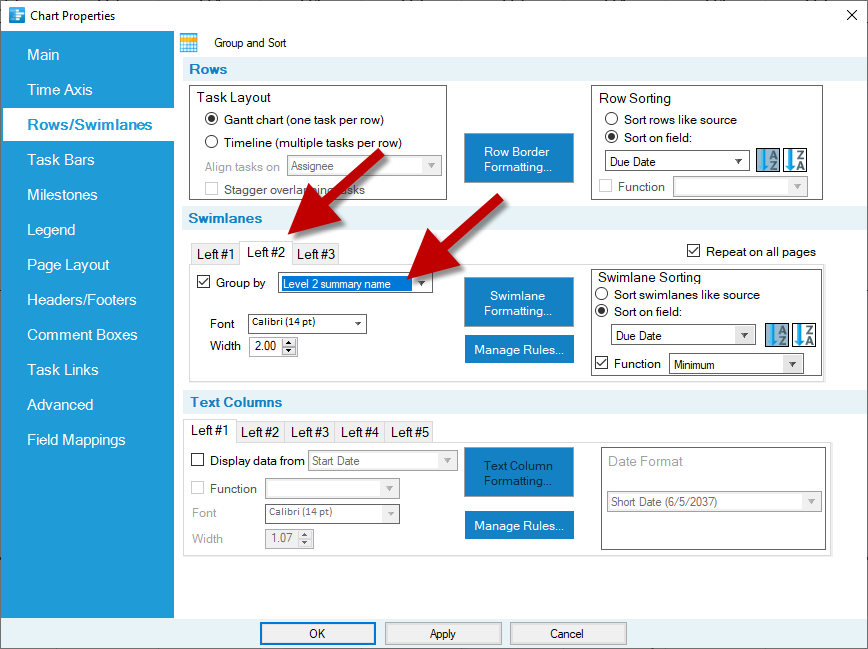Switch to Text Columns Left #5 tab
868x649 pixels.
pyautogui.click(x=410, y=432)
